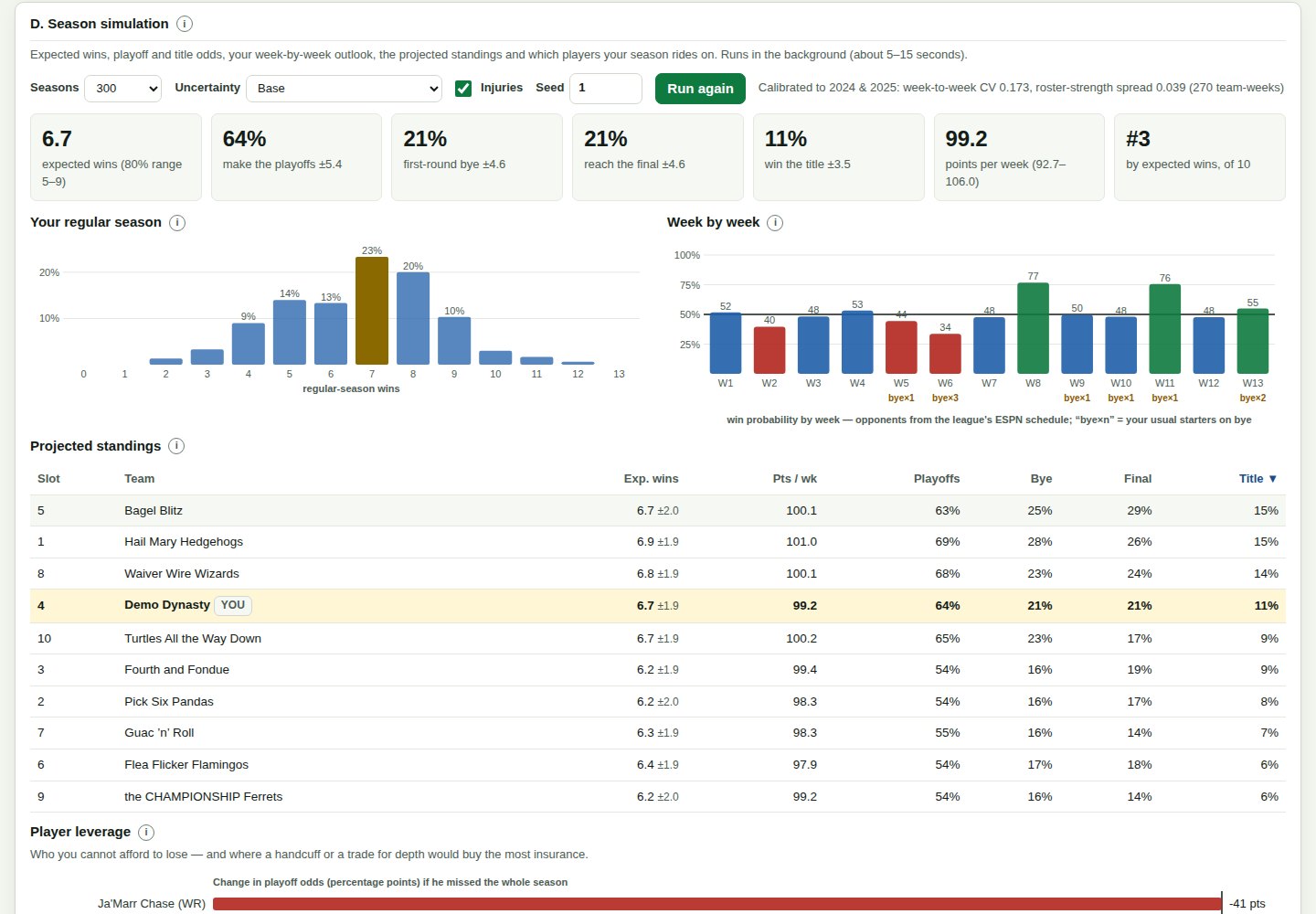Focus the Seed input field
The height and width of the screenshot is (914, 1316).
(606, 89)
